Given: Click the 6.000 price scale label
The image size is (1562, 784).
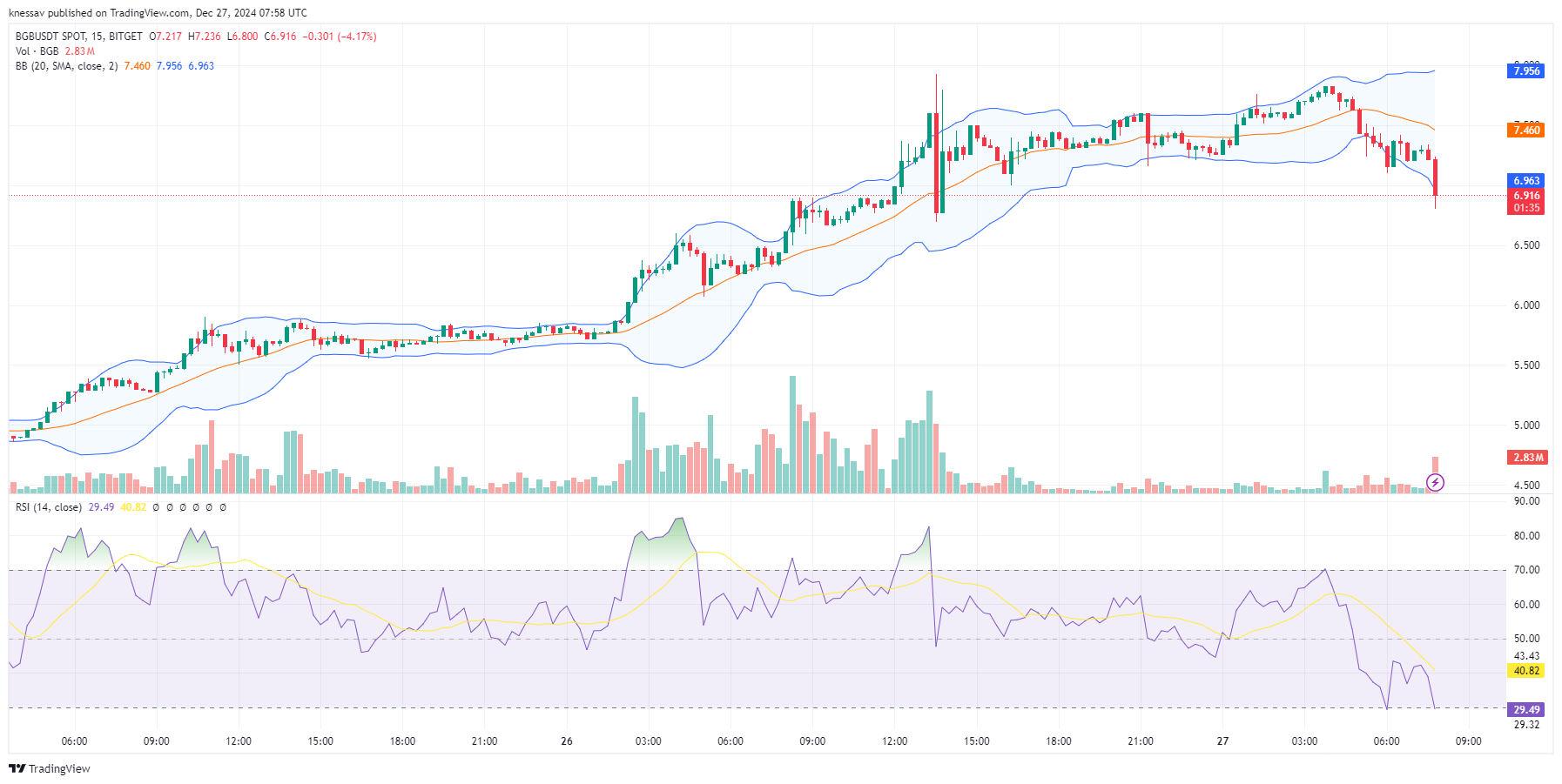Looking at the screenshot, I should coord(1526,305).
